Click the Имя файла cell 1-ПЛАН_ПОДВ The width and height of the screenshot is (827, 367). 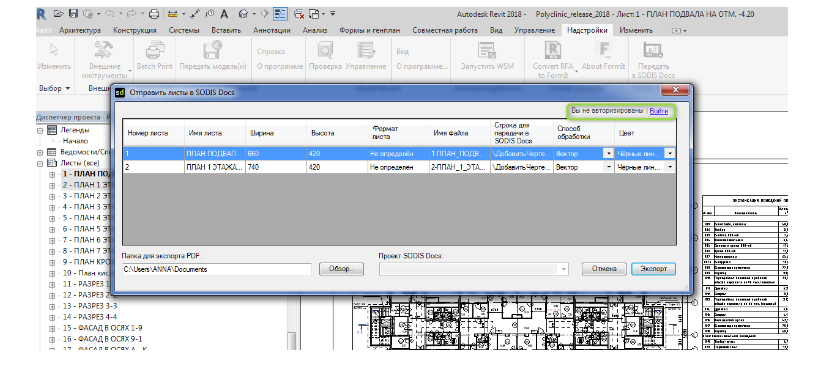click(x=460, y=153)
